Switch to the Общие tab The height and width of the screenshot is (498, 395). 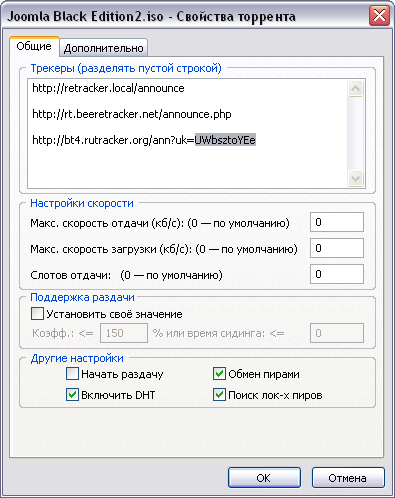coord(34,46)
